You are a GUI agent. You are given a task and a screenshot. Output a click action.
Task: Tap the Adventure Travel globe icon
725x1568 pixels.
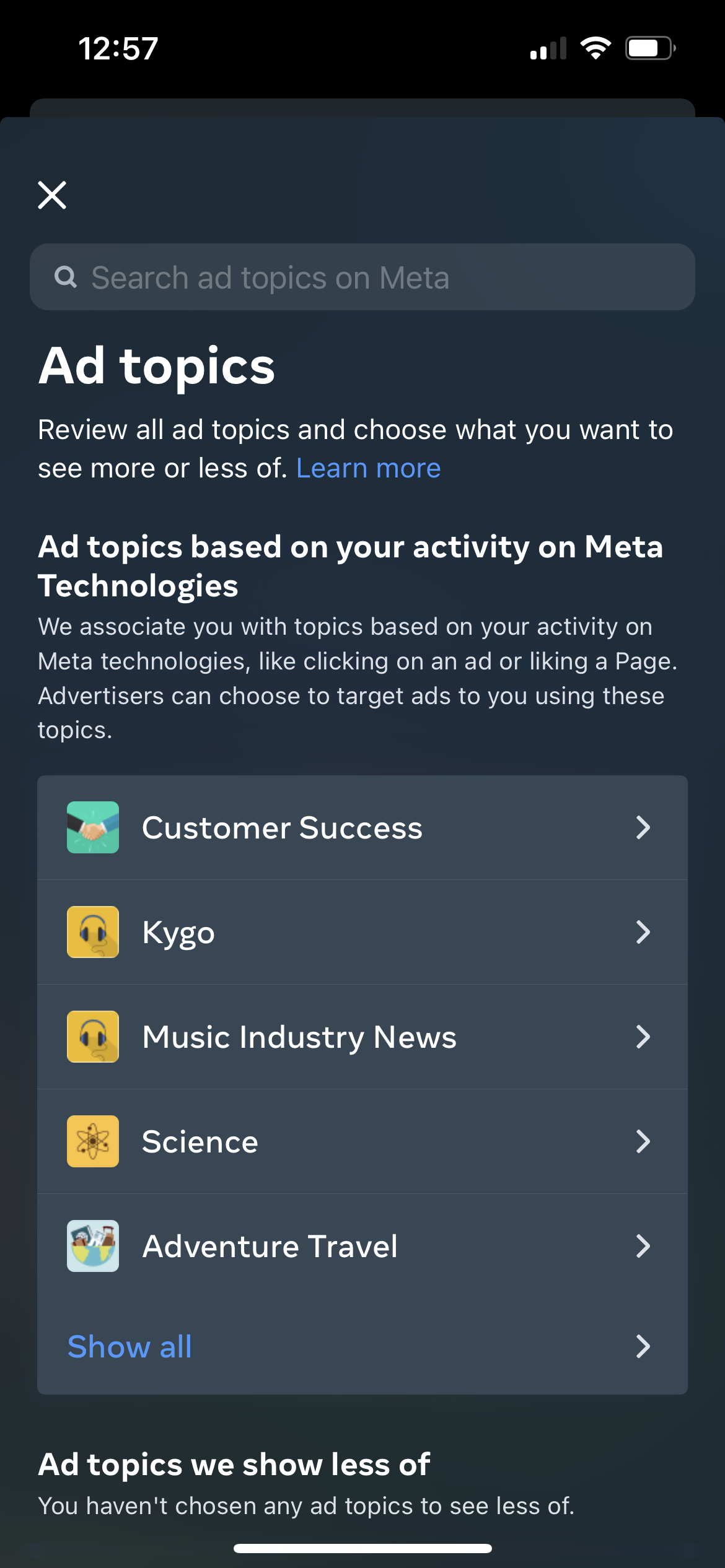93,1246
